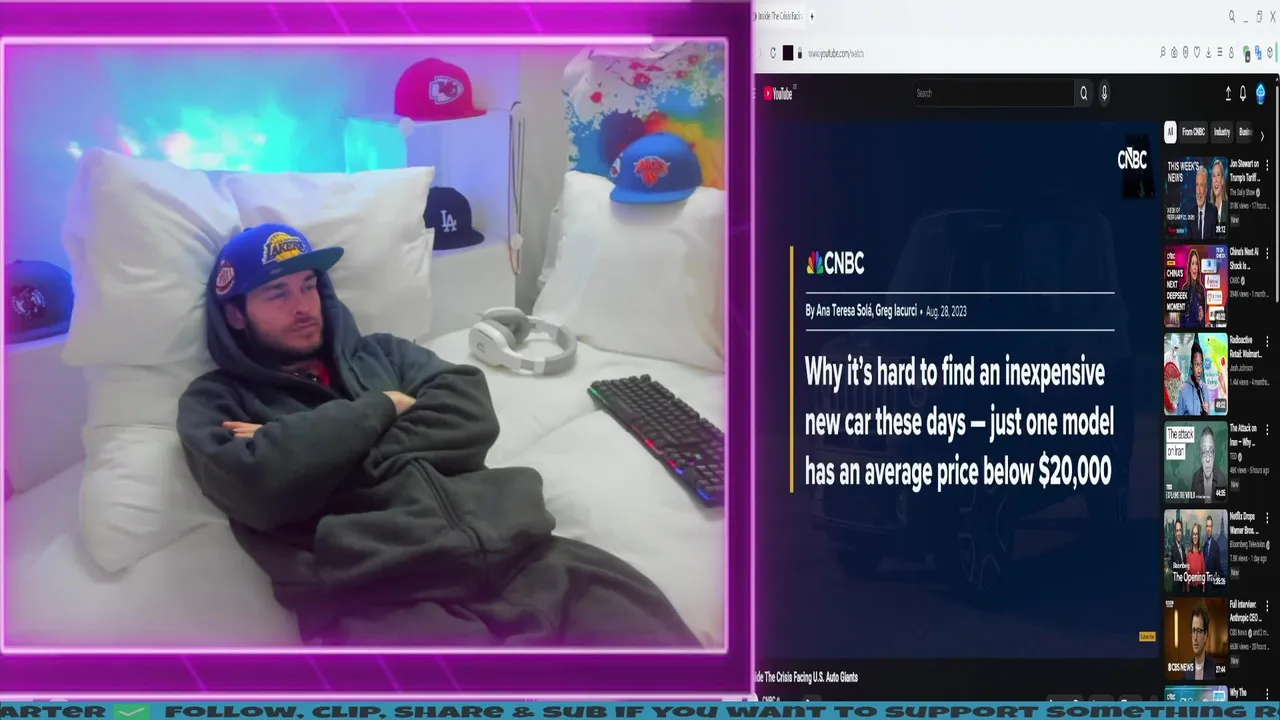Click the green extension icon

[x=1246, y=52]
